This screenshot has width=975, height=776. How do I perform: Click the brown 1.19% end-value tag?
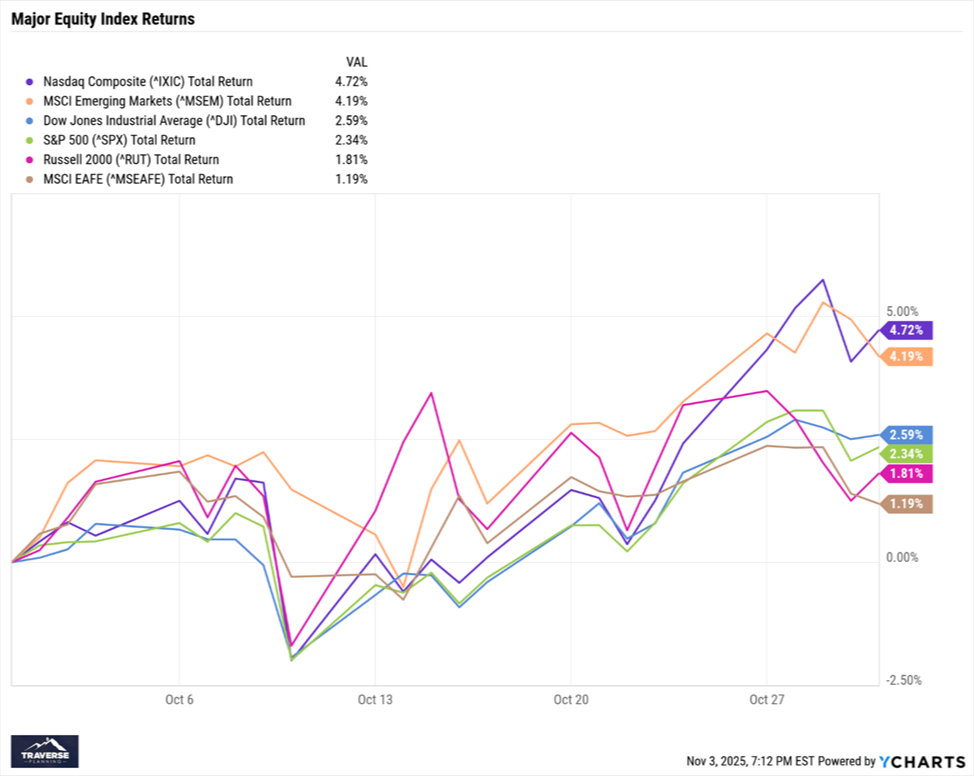point(909,504)
